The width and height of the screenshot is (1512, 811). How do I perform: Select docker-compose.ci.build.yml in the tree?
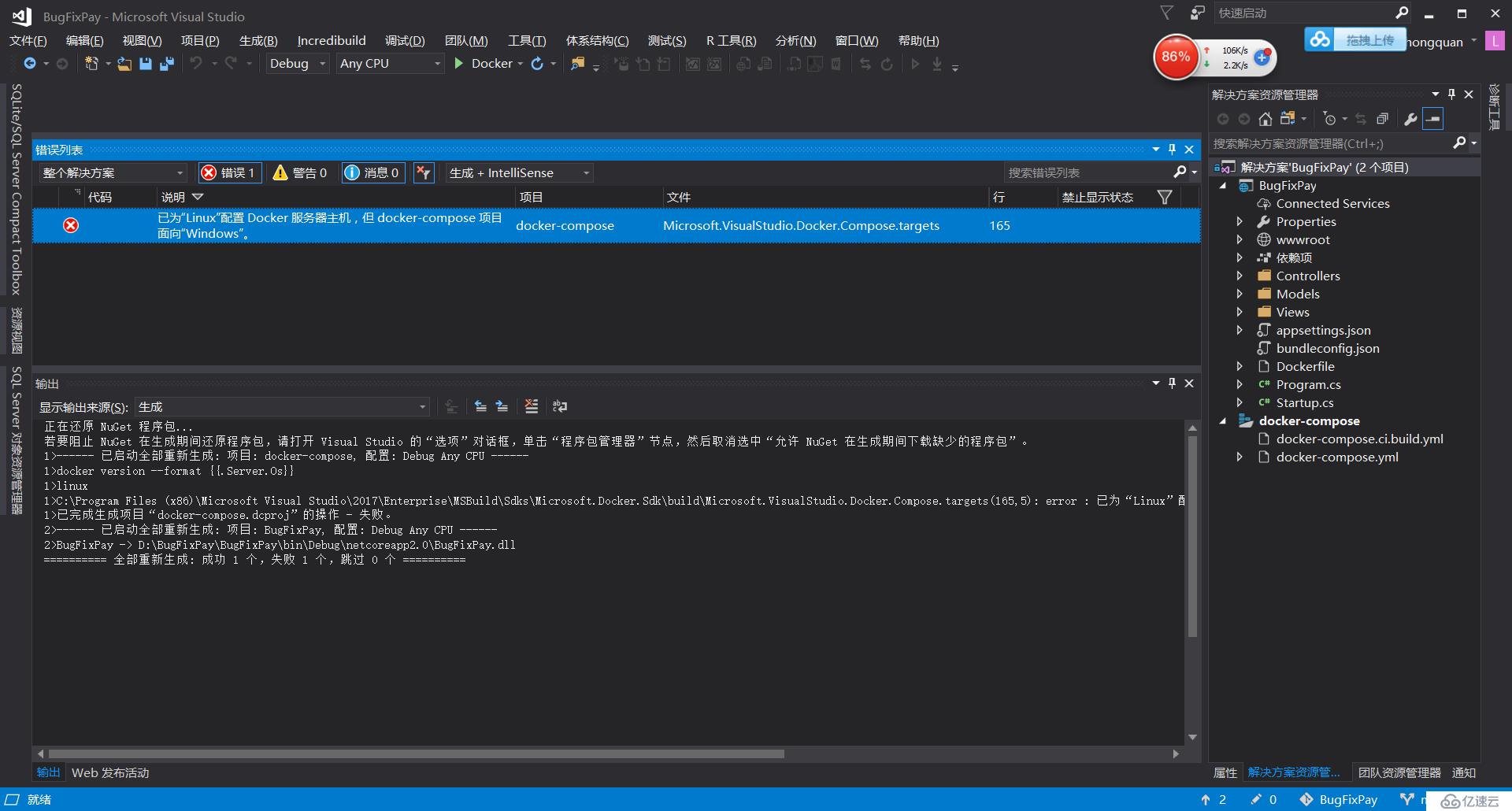[x=1359, y=439]
